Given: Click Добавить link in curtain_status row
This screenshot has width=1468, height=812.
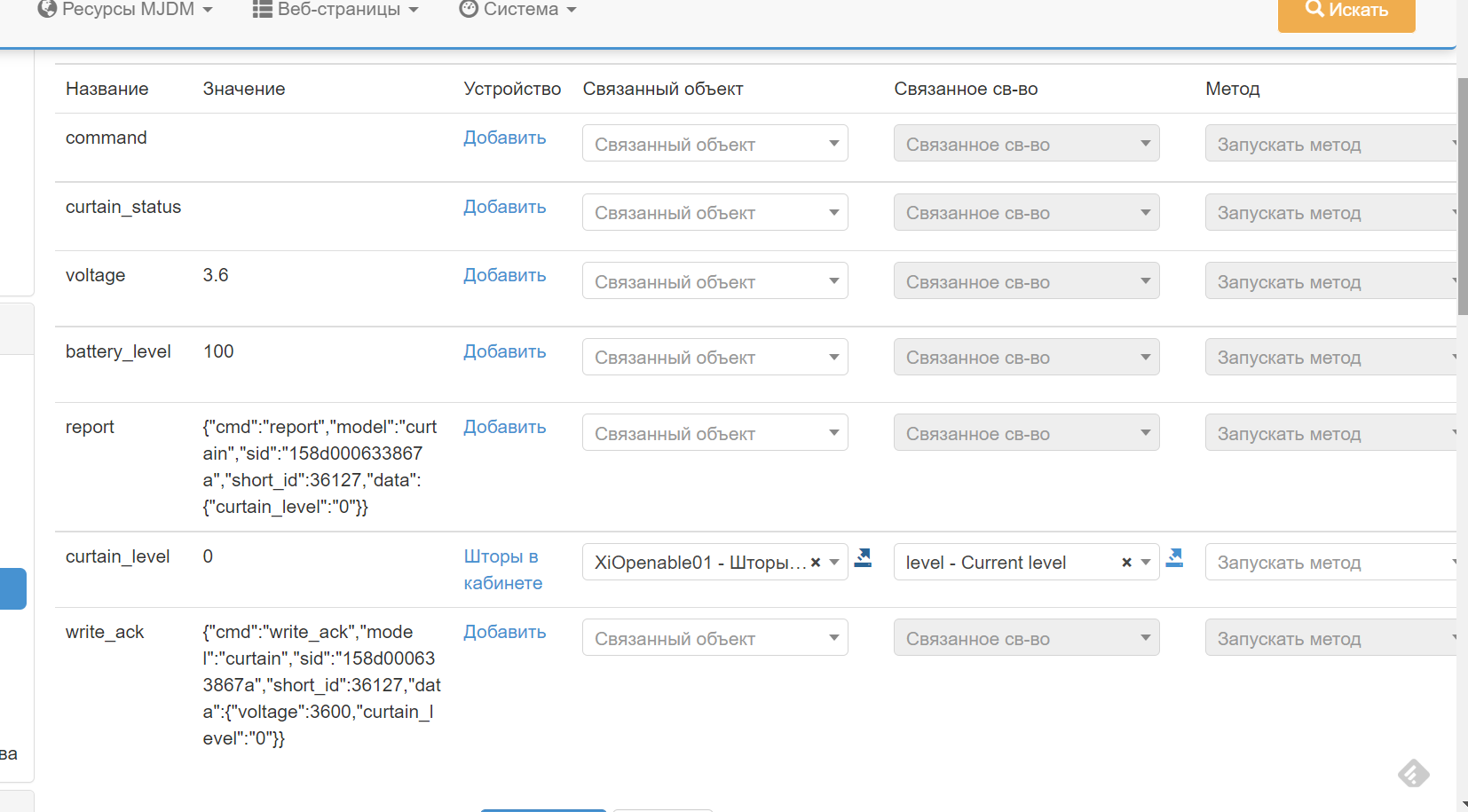Looking at the screenshot, I should [504, 207].
